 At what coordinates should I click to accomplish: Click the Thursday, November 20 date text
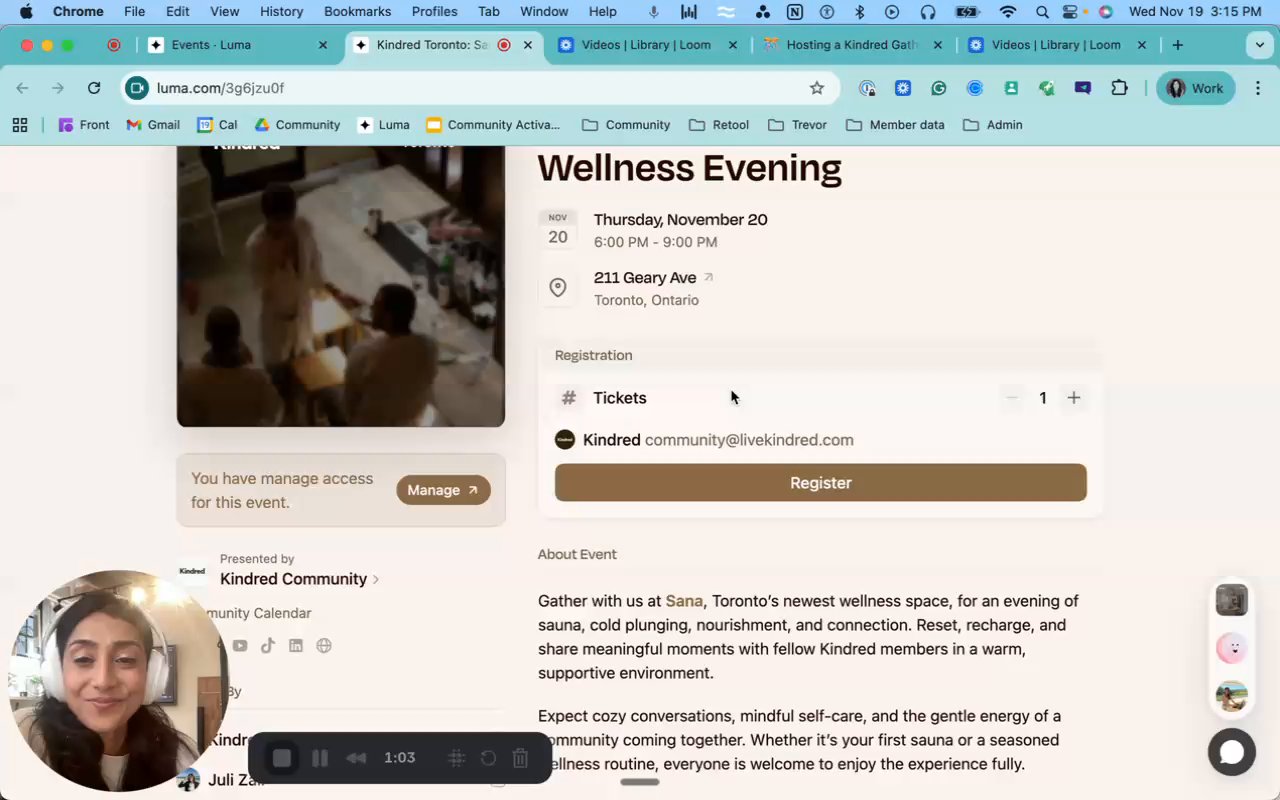coord(681,220)
